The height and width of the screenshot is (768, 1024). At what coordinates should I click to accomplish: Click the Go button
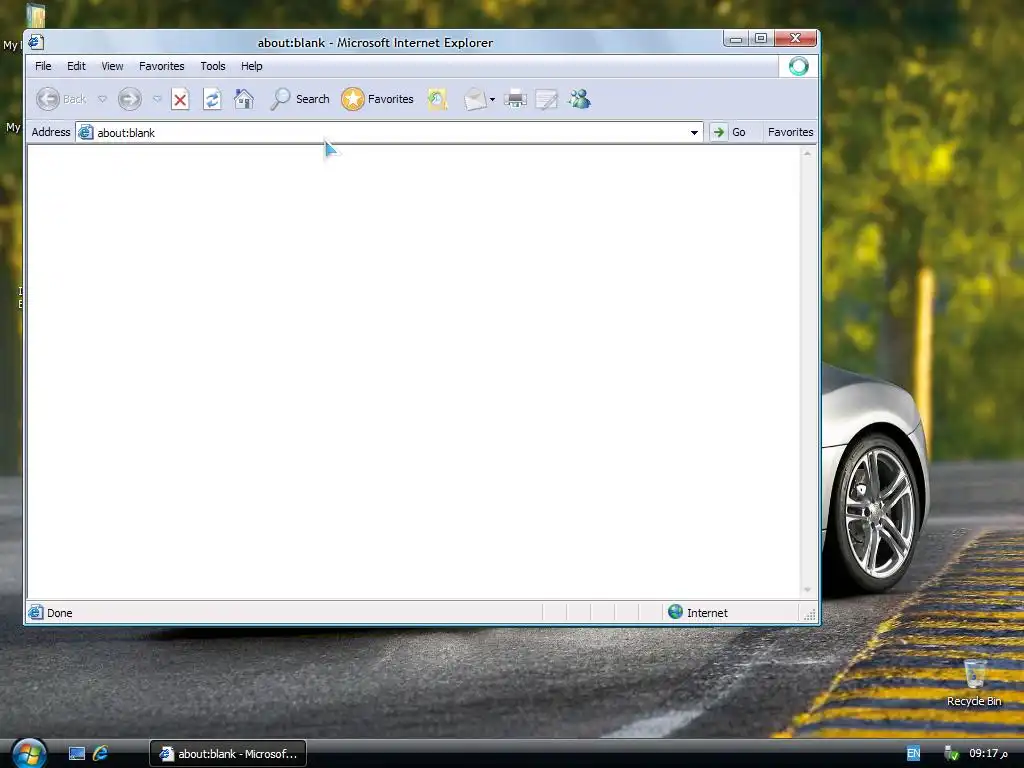[x=729, y=132]
